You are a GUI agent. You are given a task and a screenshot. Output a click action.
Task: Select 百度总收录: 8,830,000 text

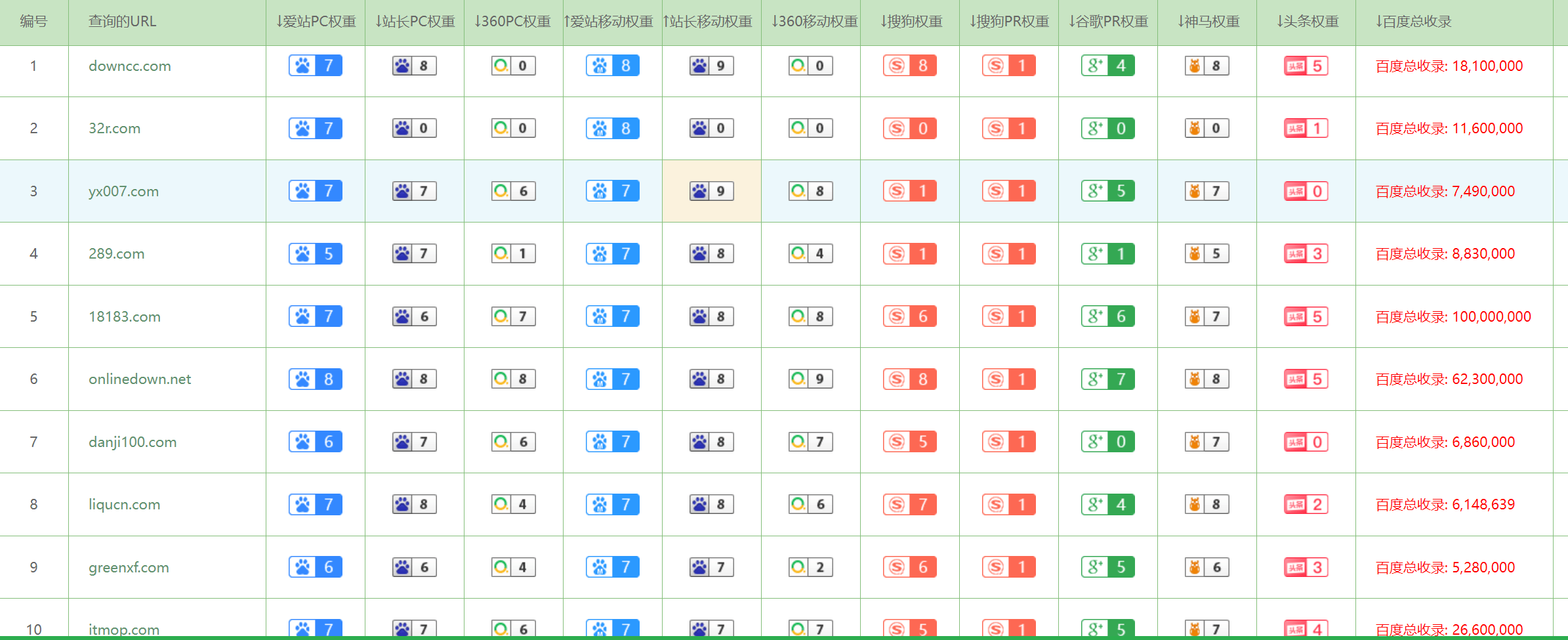(x=1445, y=253)
